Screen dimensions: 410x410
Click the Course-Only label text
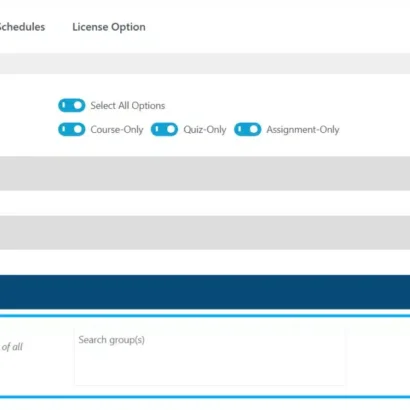coord(117,130)
